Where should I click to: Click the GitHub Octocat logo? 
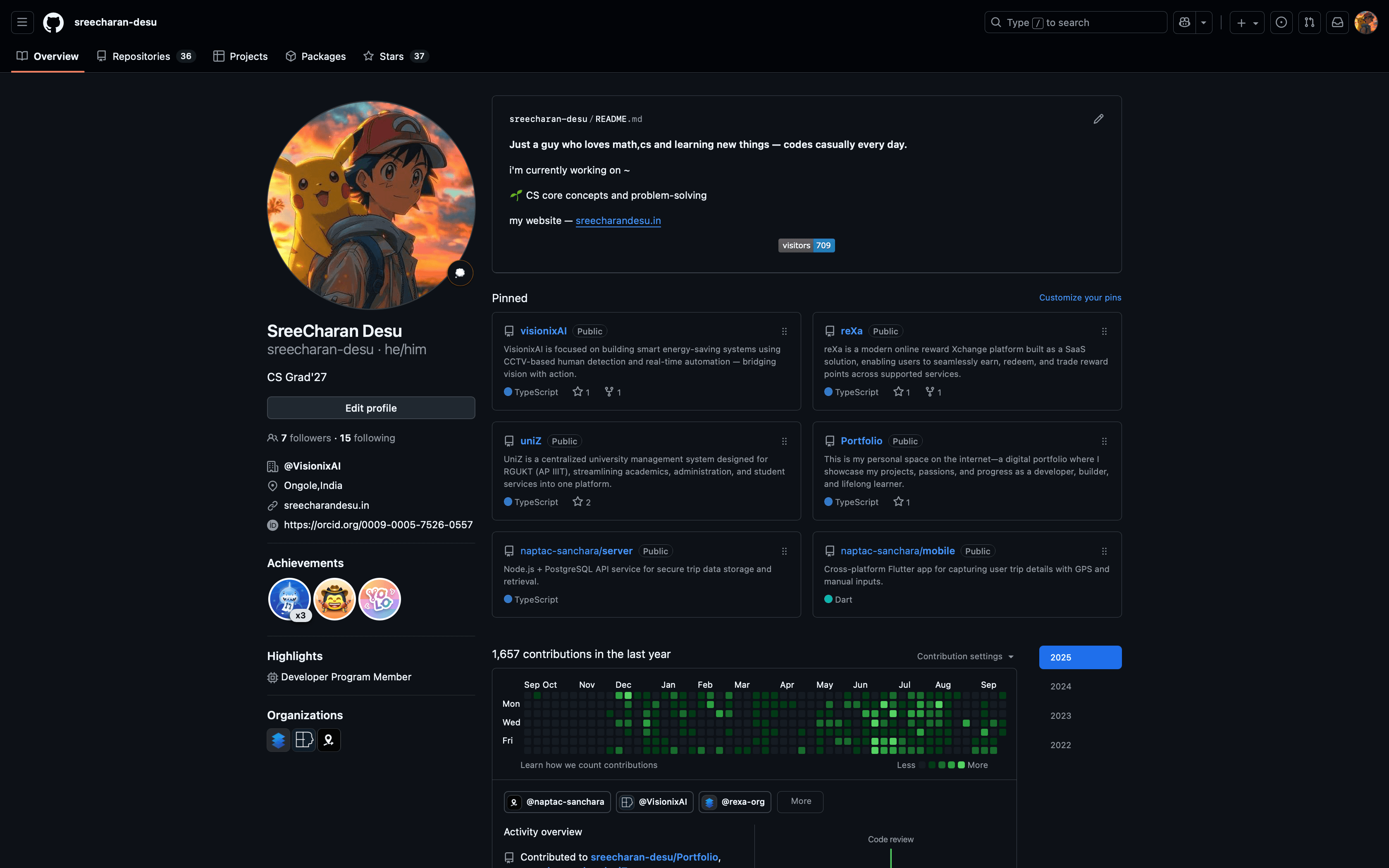[x=53, y=22]
